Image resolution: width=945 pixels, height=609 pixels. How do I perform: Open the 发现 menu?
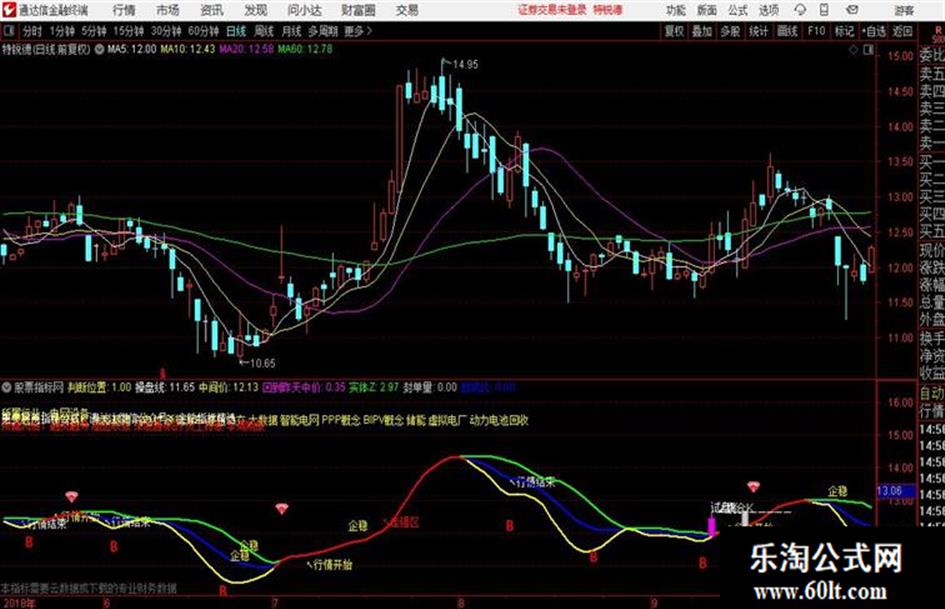[x=256, y=10]
